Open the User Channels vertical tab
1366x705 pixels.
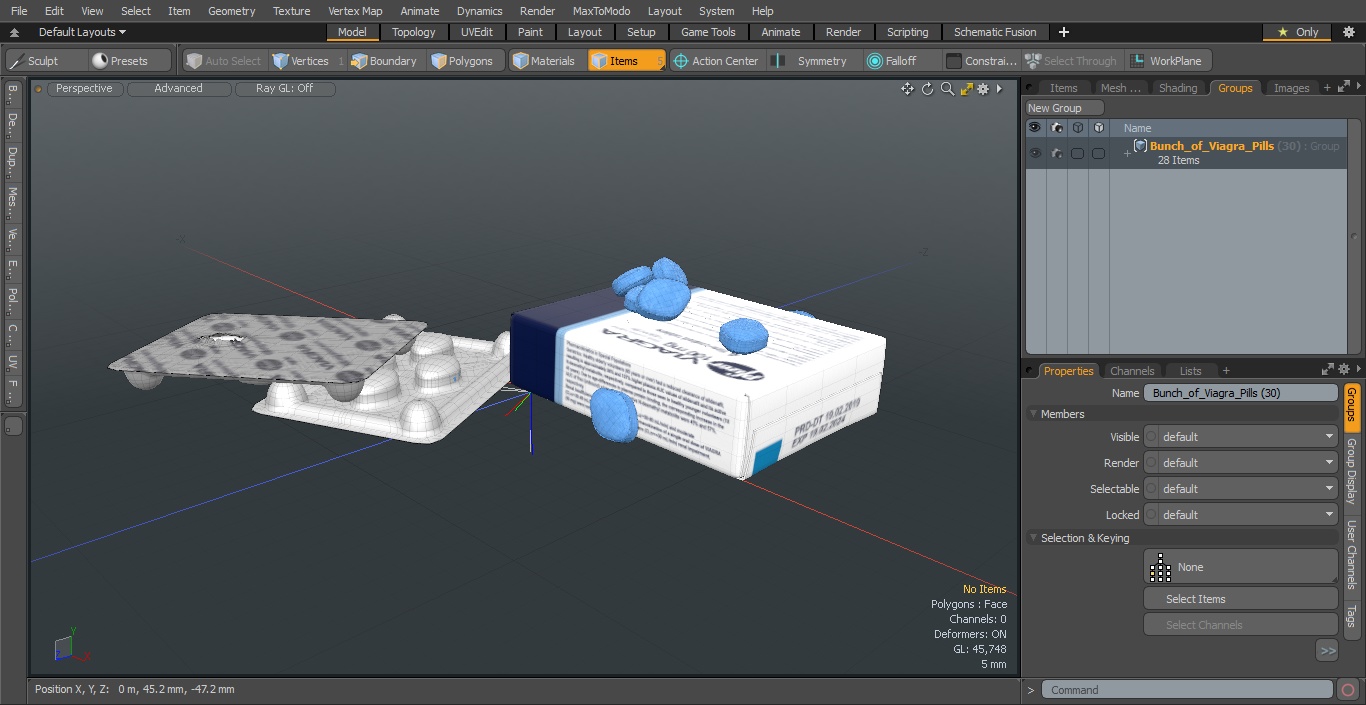click(x=1351, y=554)
